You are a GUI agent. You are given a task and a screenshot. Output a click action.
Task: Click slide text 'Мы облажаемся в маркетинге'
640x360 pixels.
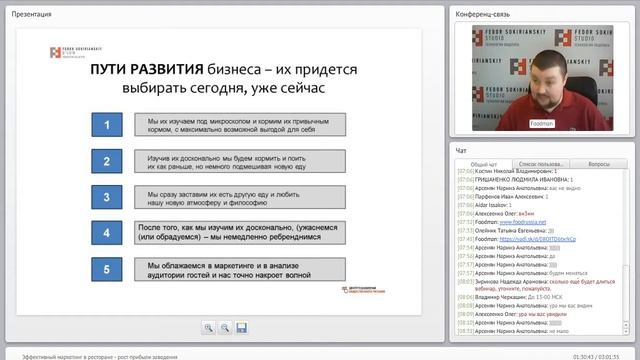pos(240,269)
